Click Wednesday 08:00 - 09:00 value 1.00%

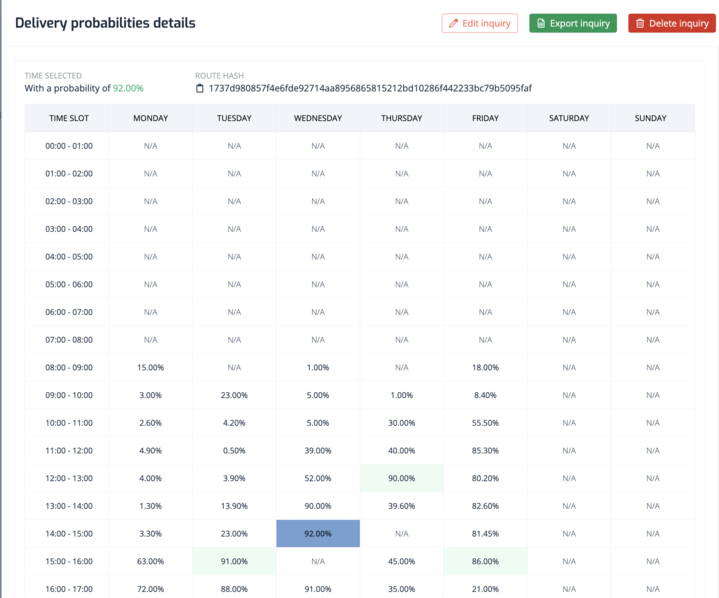318,368
